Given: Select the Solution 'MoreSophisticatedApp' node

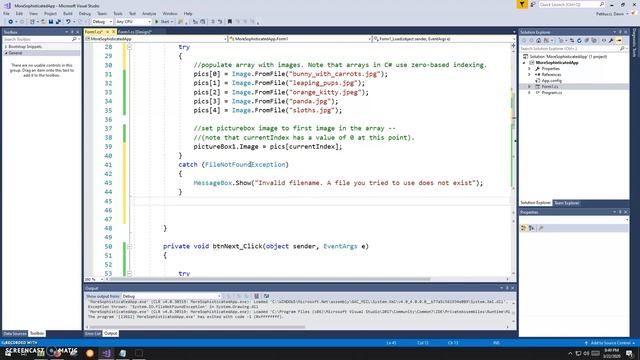Looking at the screenshot, I should [x=567, y=57].
